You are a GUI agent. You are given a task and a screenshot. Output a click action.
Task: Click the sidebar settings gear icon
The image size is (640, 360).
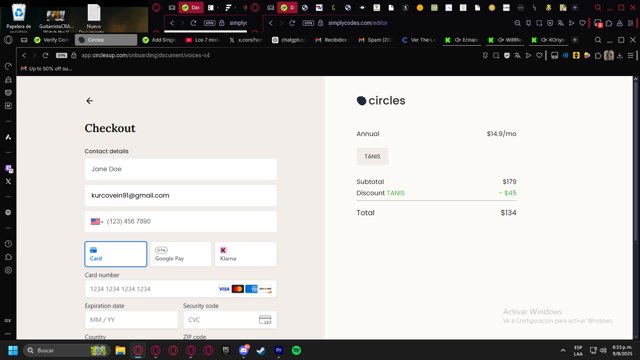8,270
